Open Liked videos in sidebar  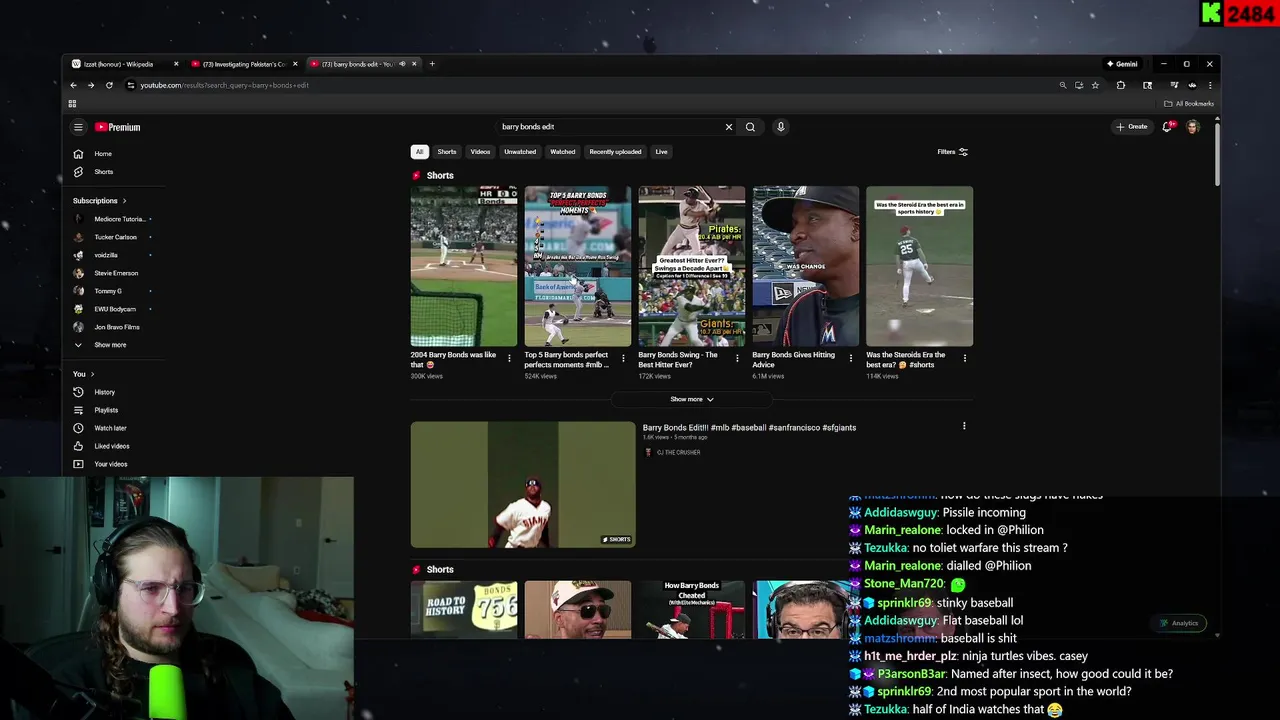click(111, 446)
